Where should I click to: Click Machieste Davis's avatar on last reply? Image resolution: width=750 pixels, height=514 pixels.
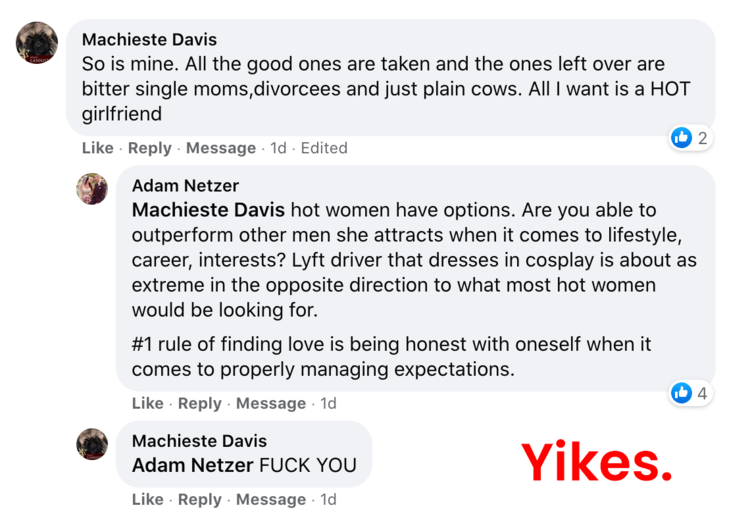coord(92,443)
